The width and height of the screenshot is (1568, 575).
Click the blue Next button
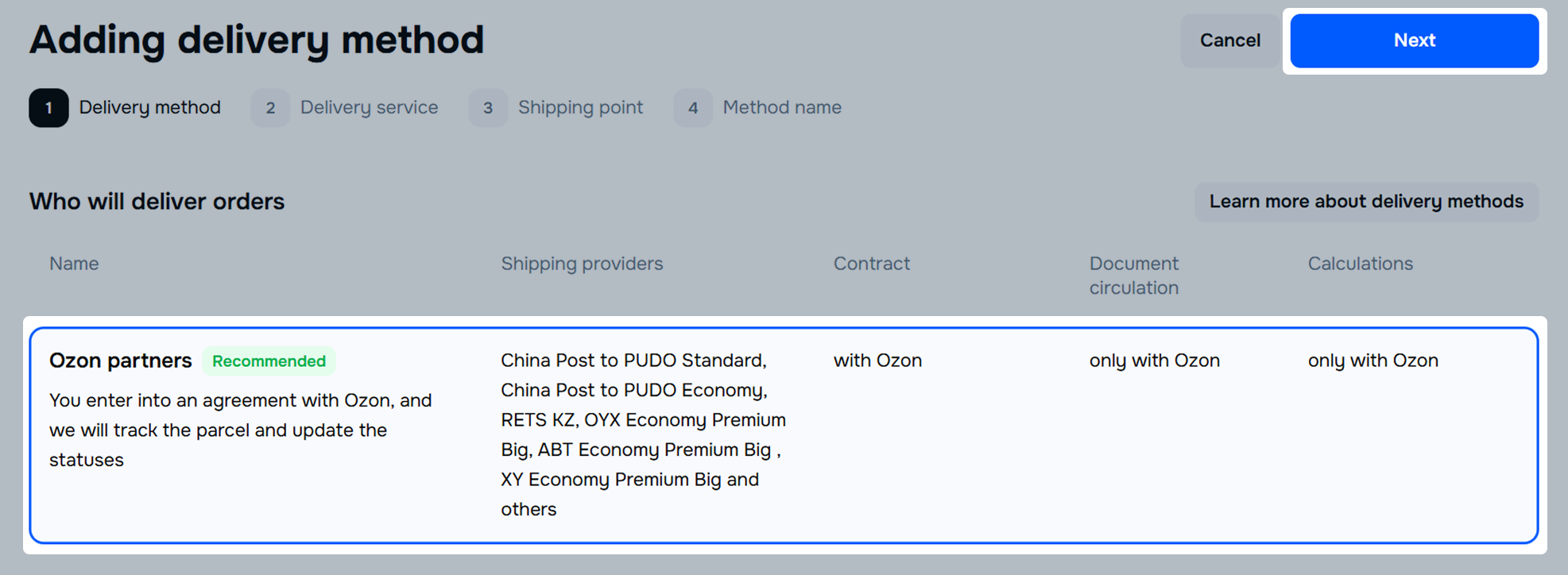tap(1414, 41)
